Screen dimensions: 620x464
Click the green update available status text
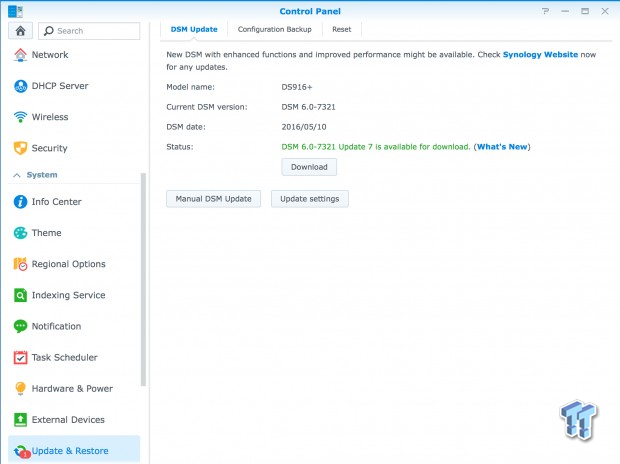[376, 147]
